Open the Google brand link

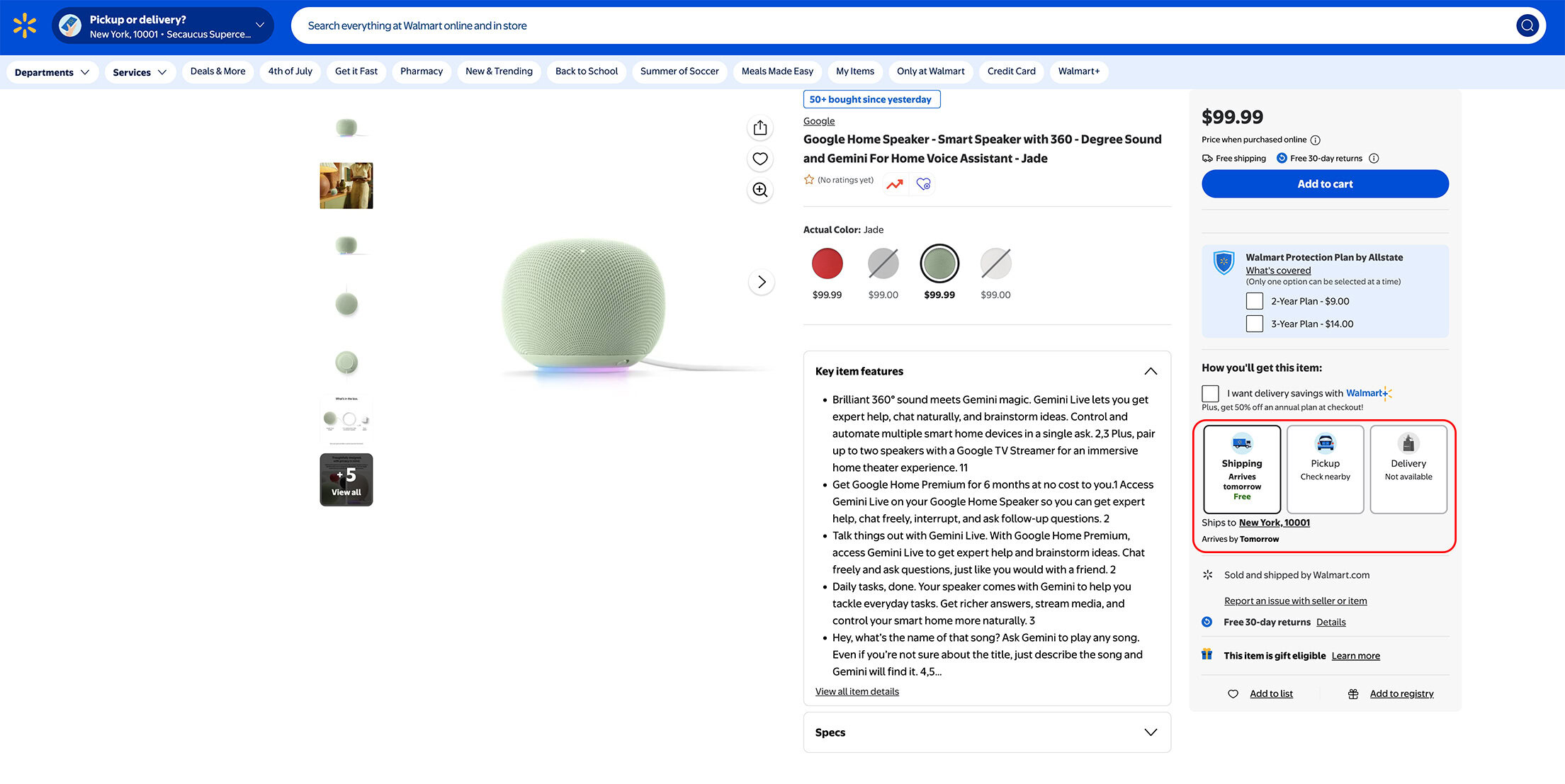pos(819,121)
